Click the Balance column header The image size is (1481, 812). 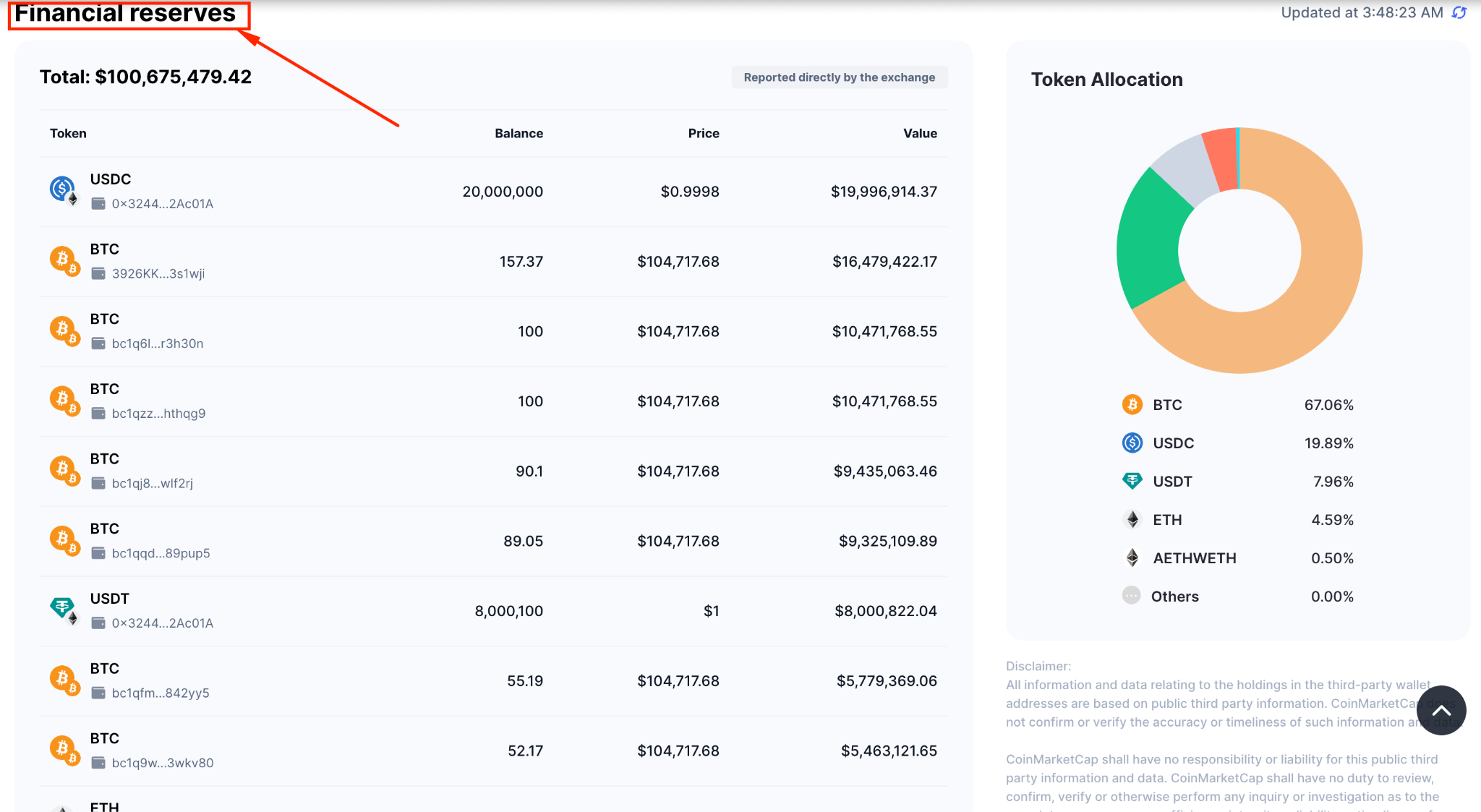pos(518,133)
